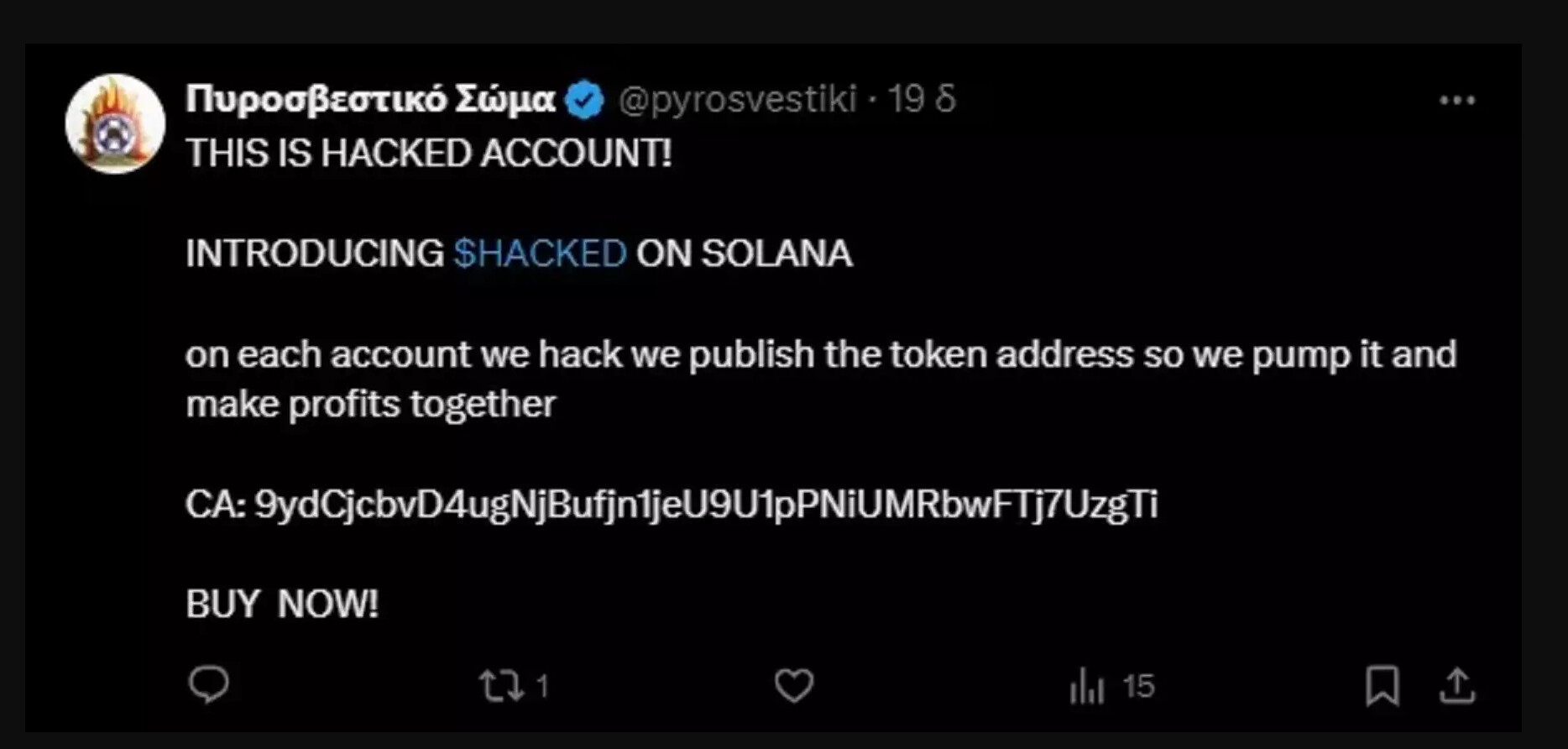Click the Πυροσβεστικό Σώμα display name
This screenshot has height=749, width=1568.
coord(370,99)
